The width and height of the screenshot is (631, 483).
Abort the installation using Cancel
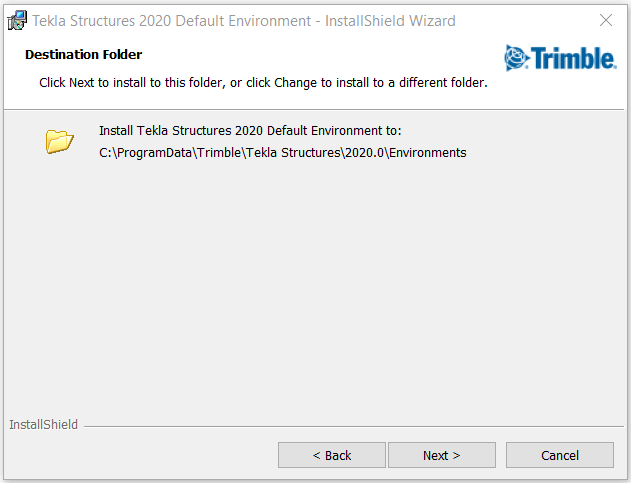click(x=560, y=455)
